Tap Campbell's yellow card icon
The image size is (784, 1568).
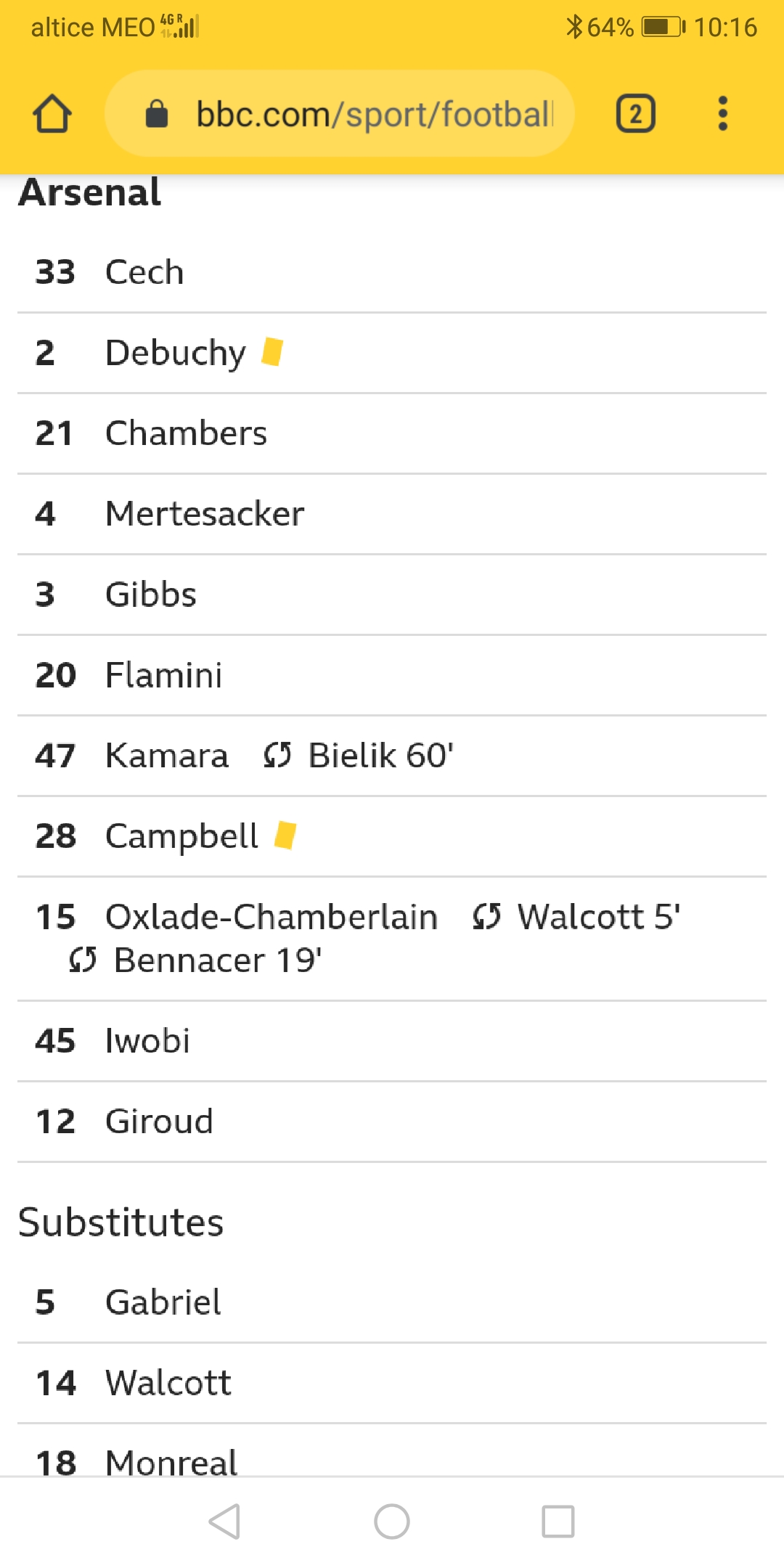(x=285, y=835)
